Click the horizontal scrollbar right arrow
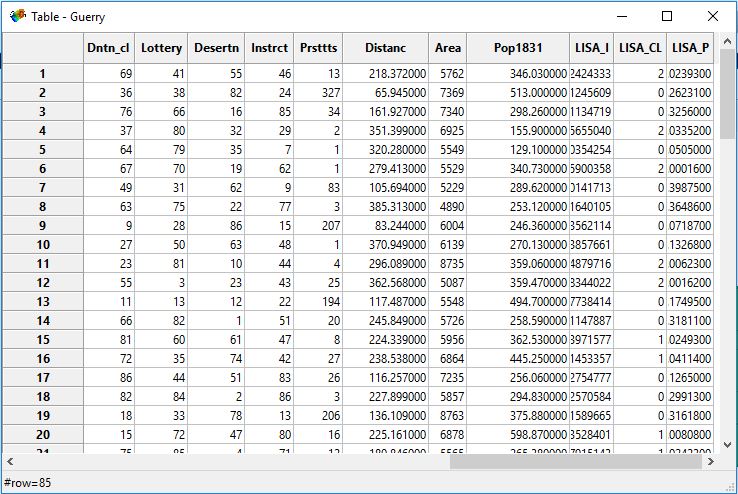Screen dimensions: 738x494 [711, 462]
